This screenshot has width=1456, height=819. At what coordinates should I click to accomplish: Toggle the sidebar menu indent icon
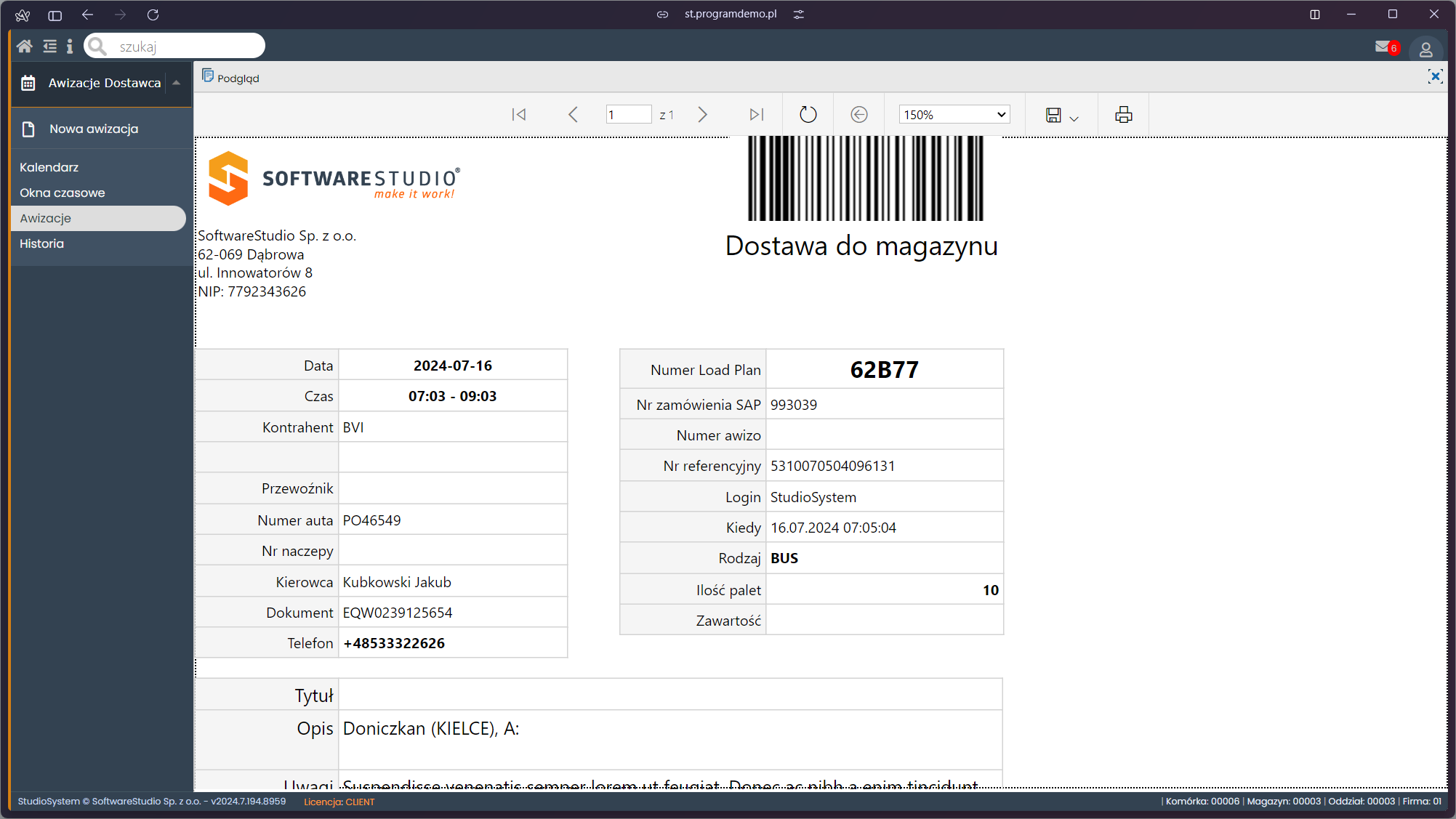[49, 47]
